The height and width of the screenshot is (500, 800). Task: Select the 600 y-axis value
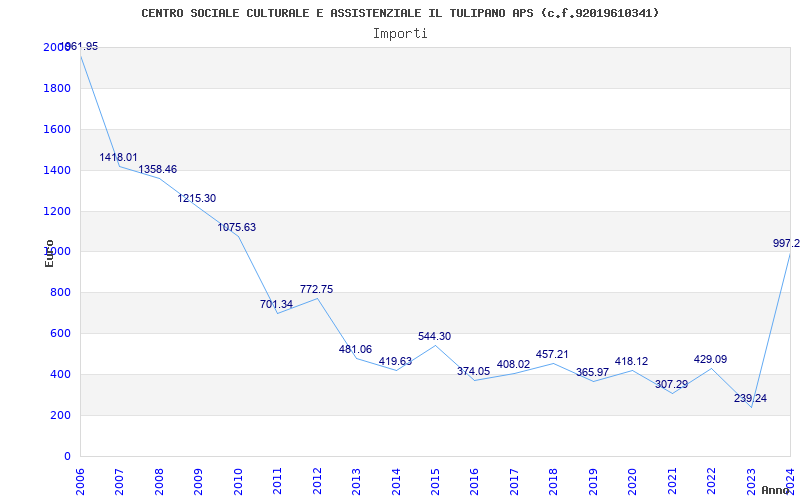pyautogui.click(x=63, y=334)
